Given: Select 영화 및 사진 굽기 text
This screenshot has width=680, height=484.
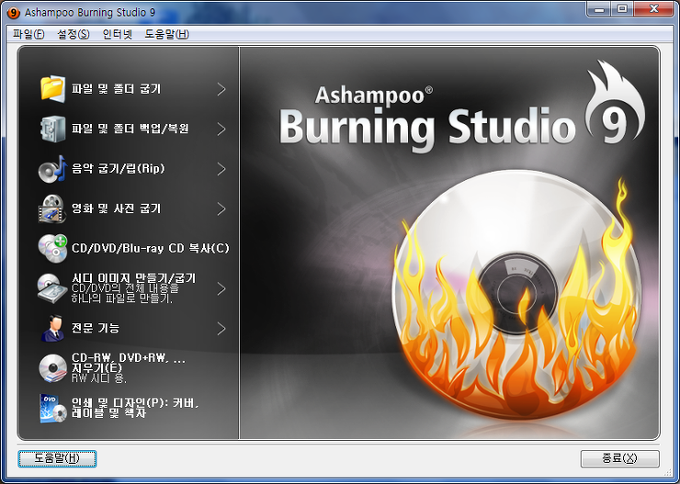Looking at the screenshot, I should click(x=116, y=209).
